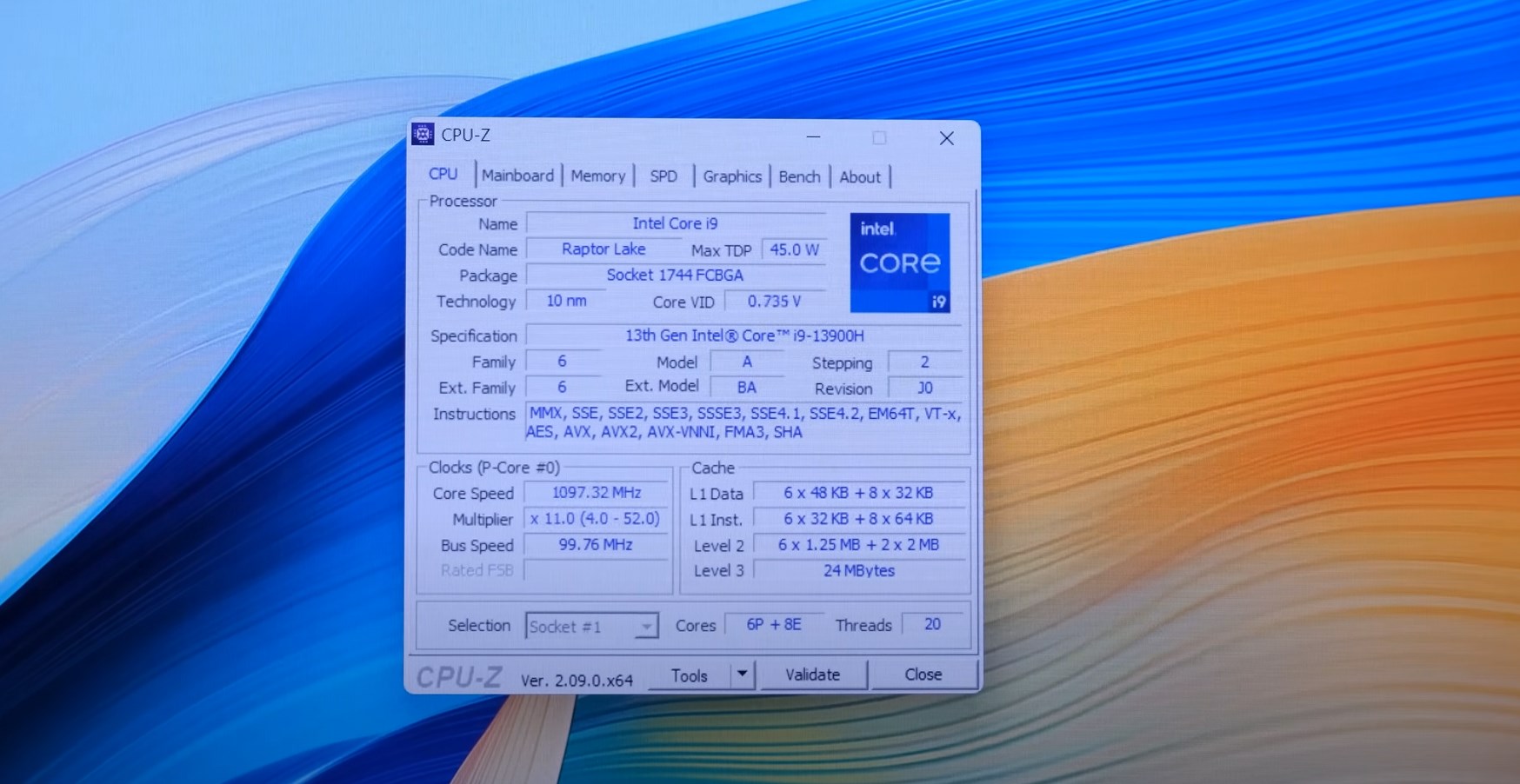Open the Bench tab
The height and width of the screenshot is (784, 1520).
pos(799,176)
